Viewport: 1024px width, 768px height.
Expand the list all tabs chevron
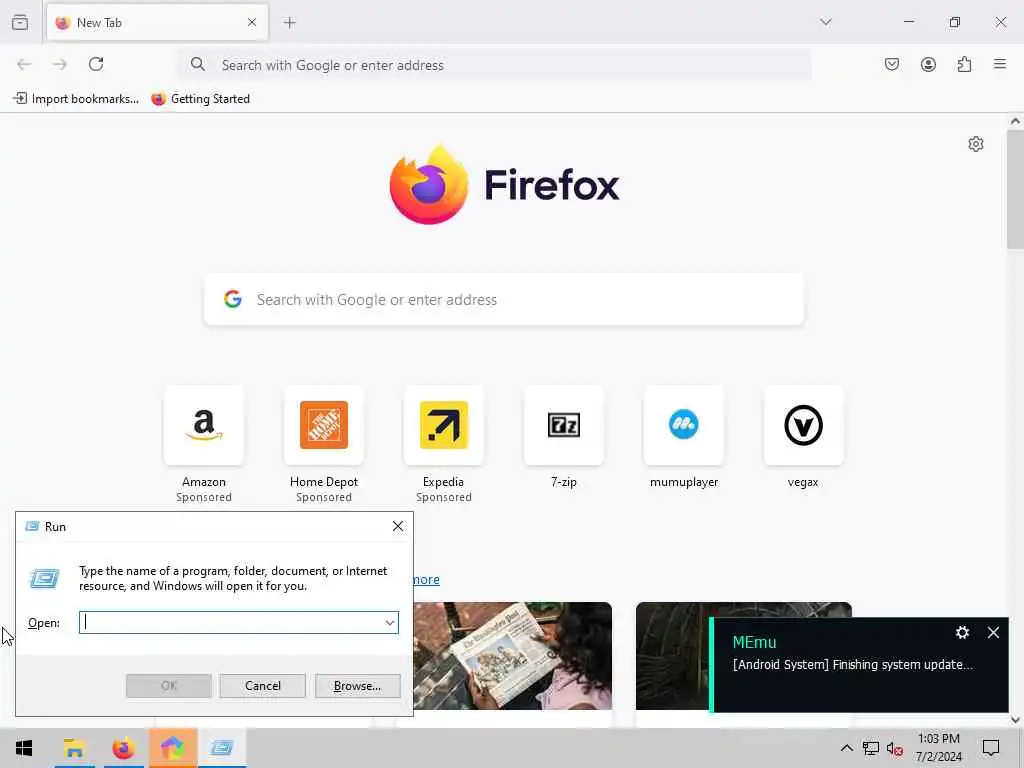(x=825, y=22)
